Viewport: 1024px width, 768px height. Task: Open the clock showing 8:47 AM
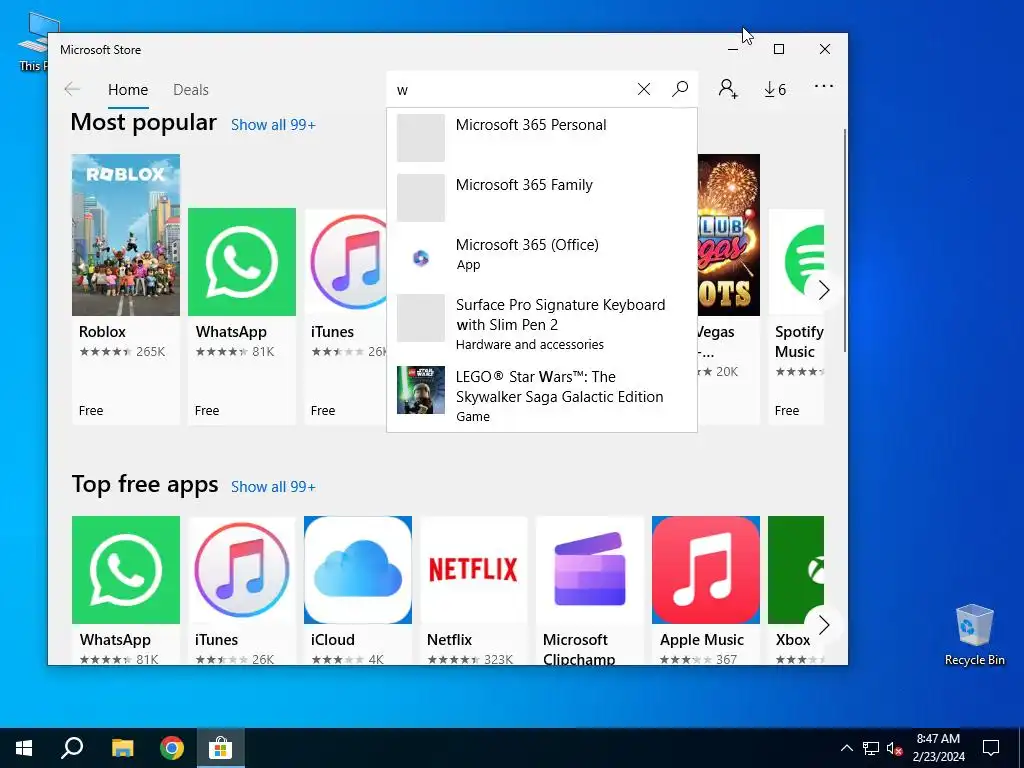coord(938,748)
